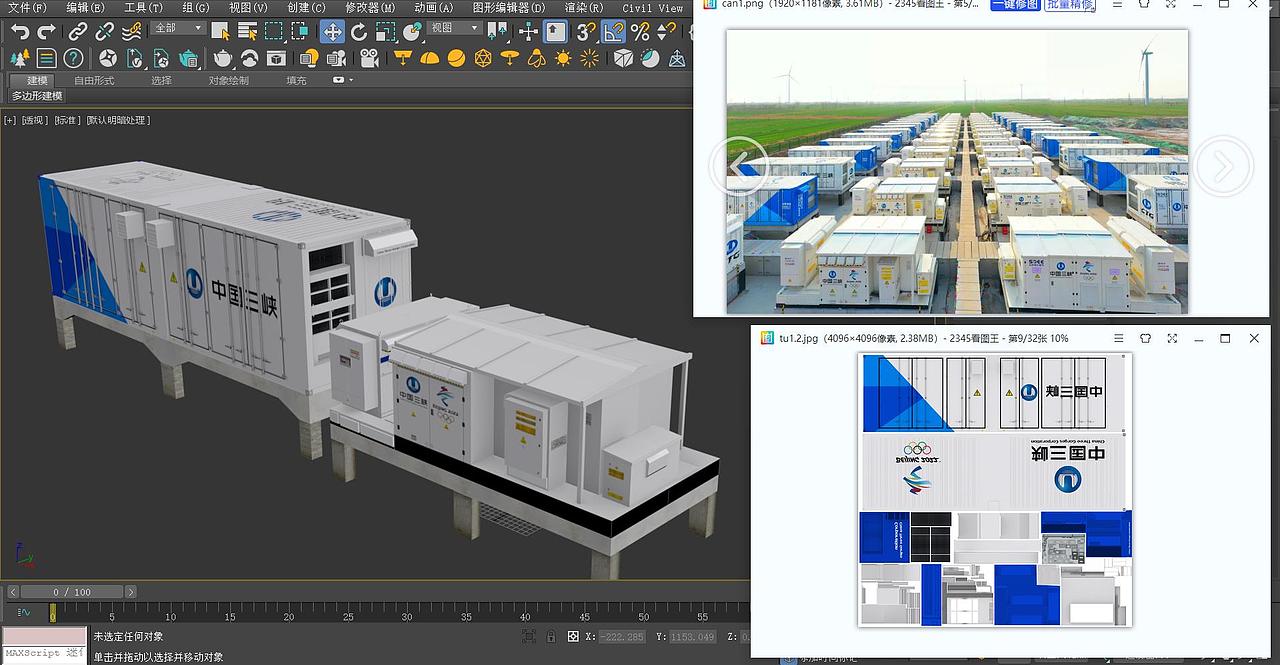This screenshot has height=665, width=1280.
Task: Toggle the Angle Snap button
Action: click(614, 31)
